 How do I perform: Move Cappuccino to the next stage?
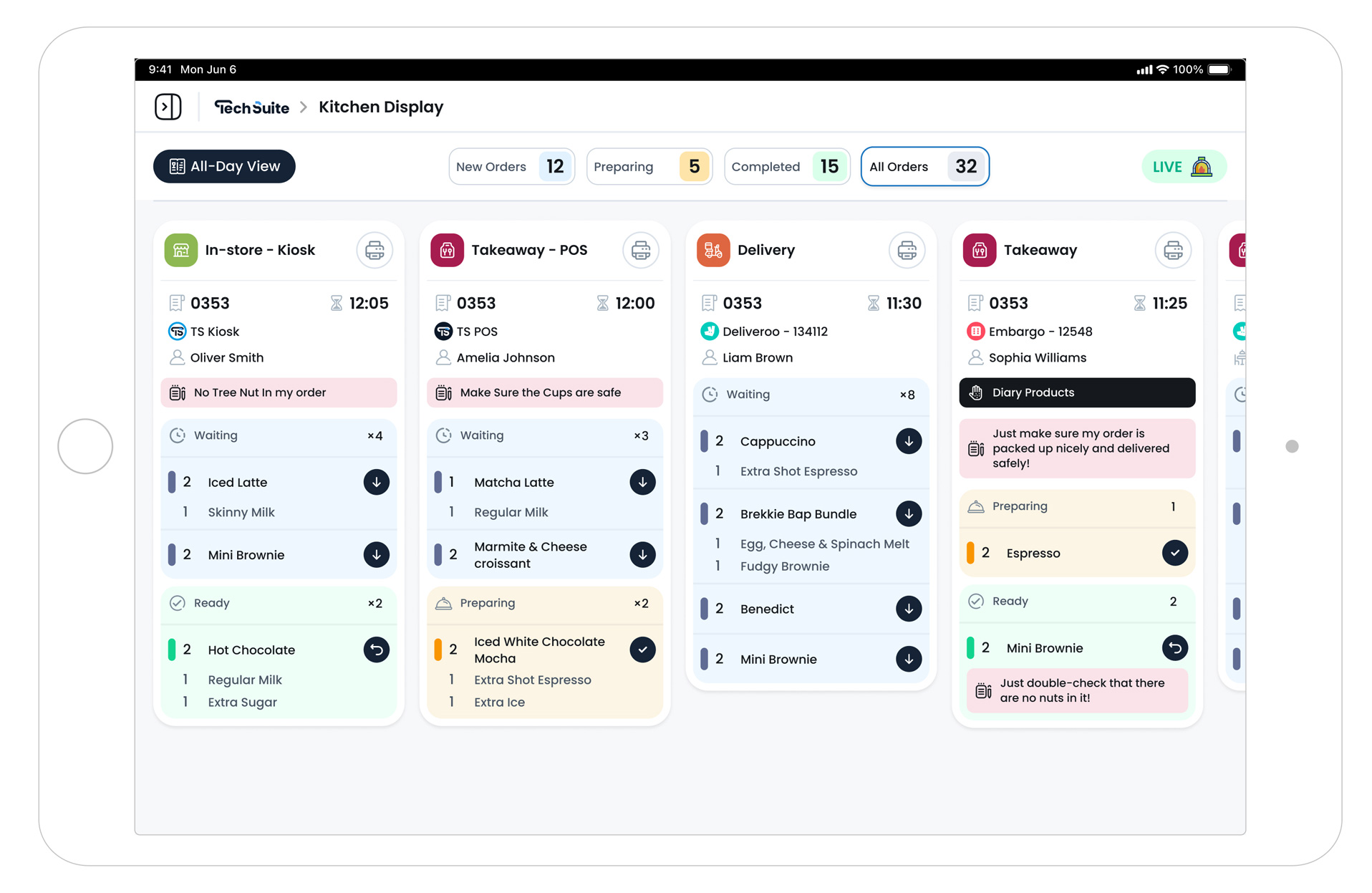[x=908, y=441]
